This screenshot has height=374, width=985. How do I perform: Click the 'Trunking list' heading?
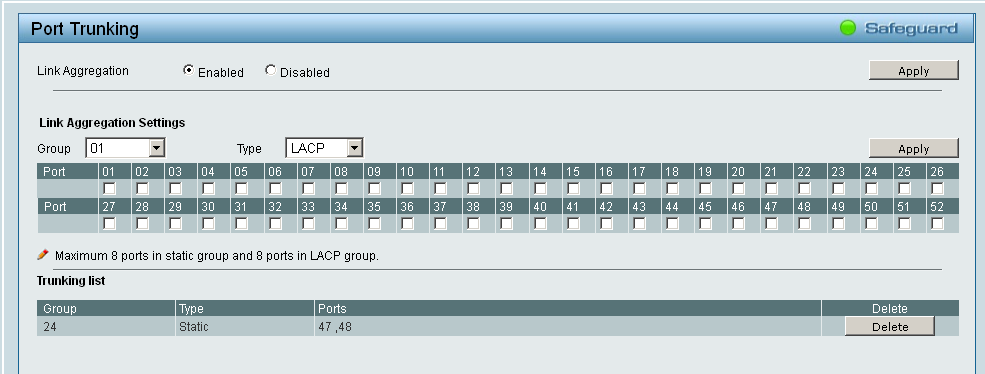[x=71, y=281]
